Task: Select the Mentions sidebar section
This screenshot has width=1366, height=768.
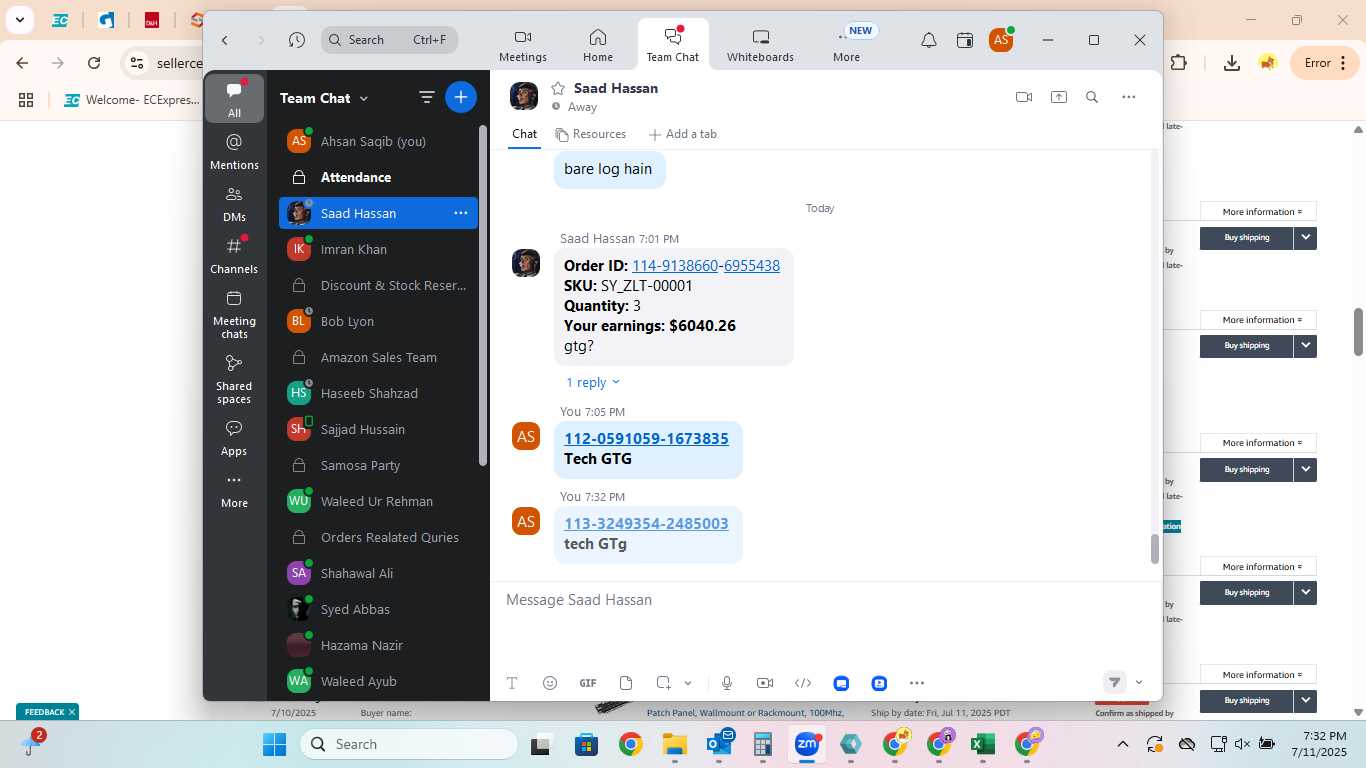Action: pos(234,152)
